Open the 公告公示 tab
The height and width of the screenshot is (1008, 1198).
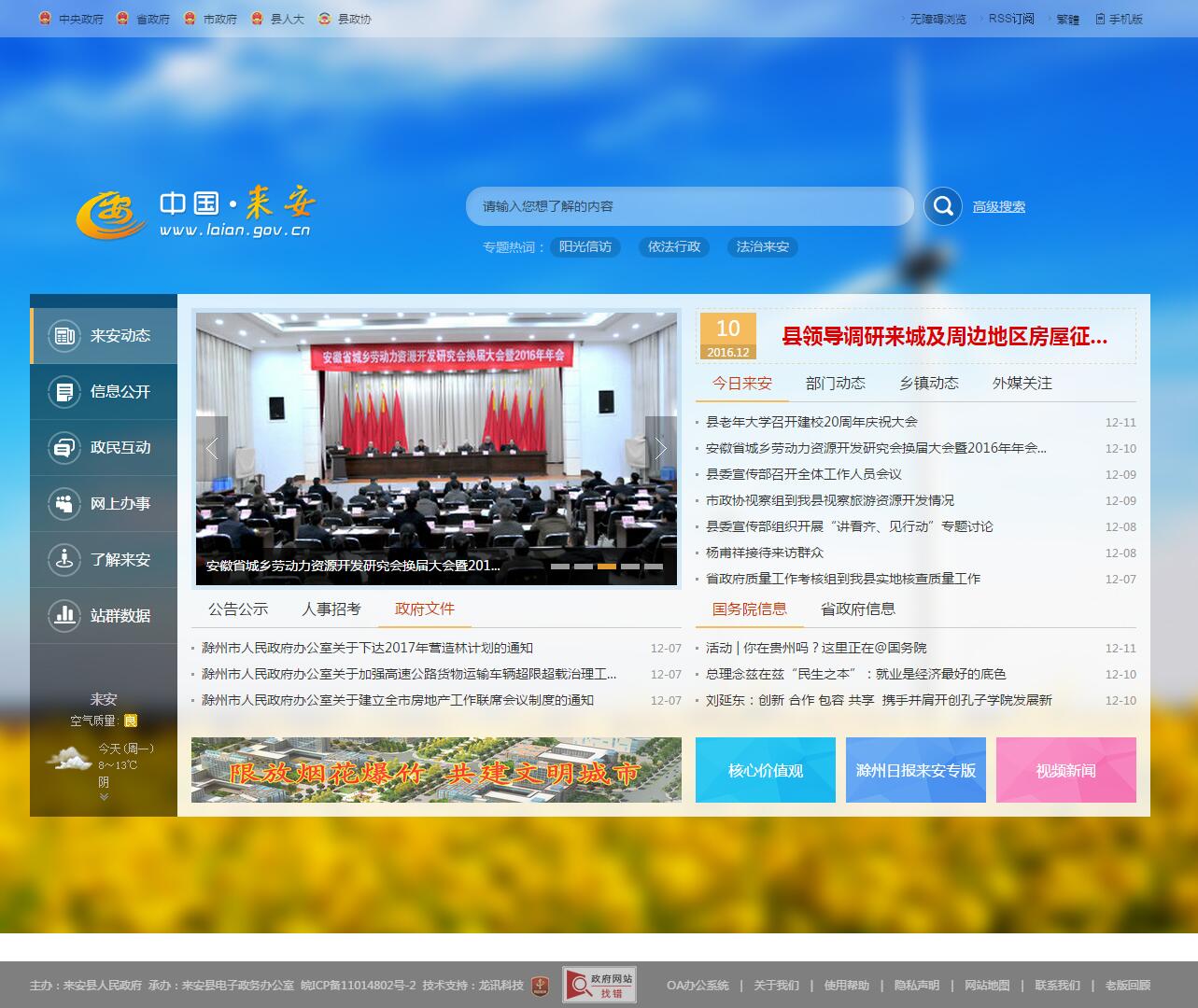238,609
